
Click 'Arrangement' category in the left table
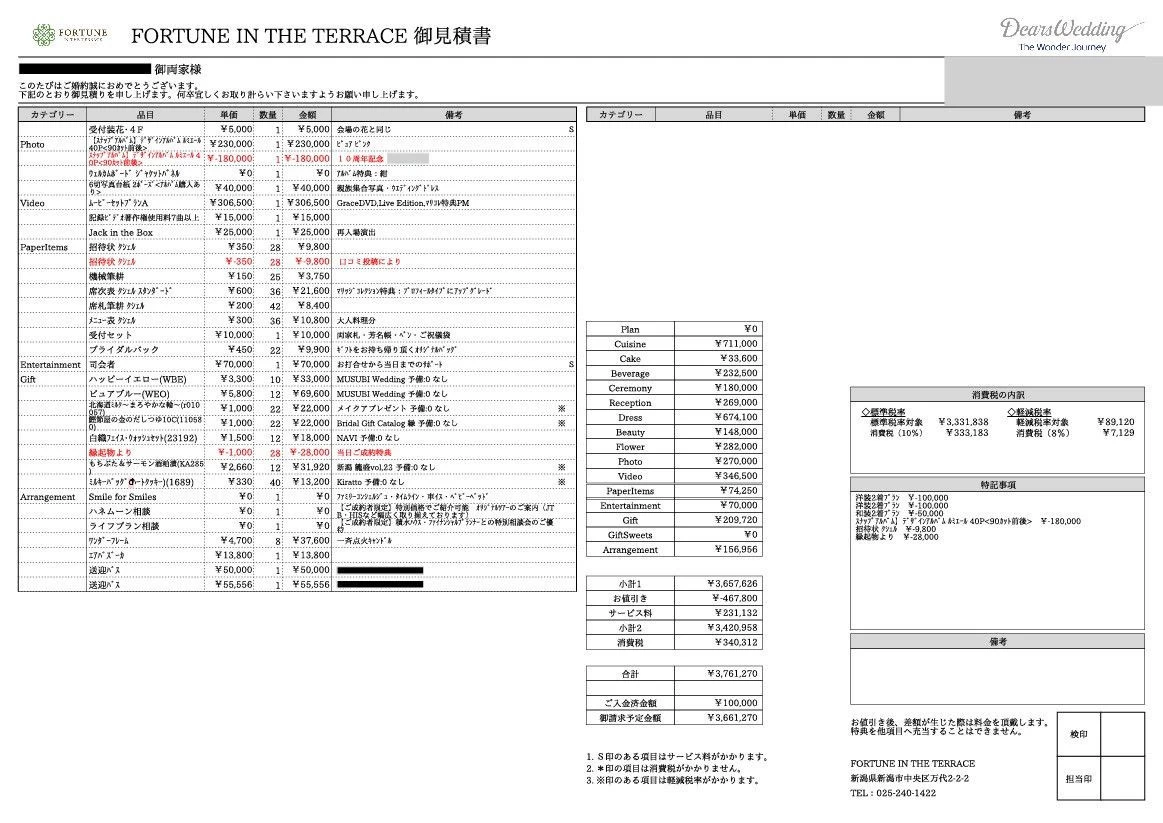coord(47,497)
